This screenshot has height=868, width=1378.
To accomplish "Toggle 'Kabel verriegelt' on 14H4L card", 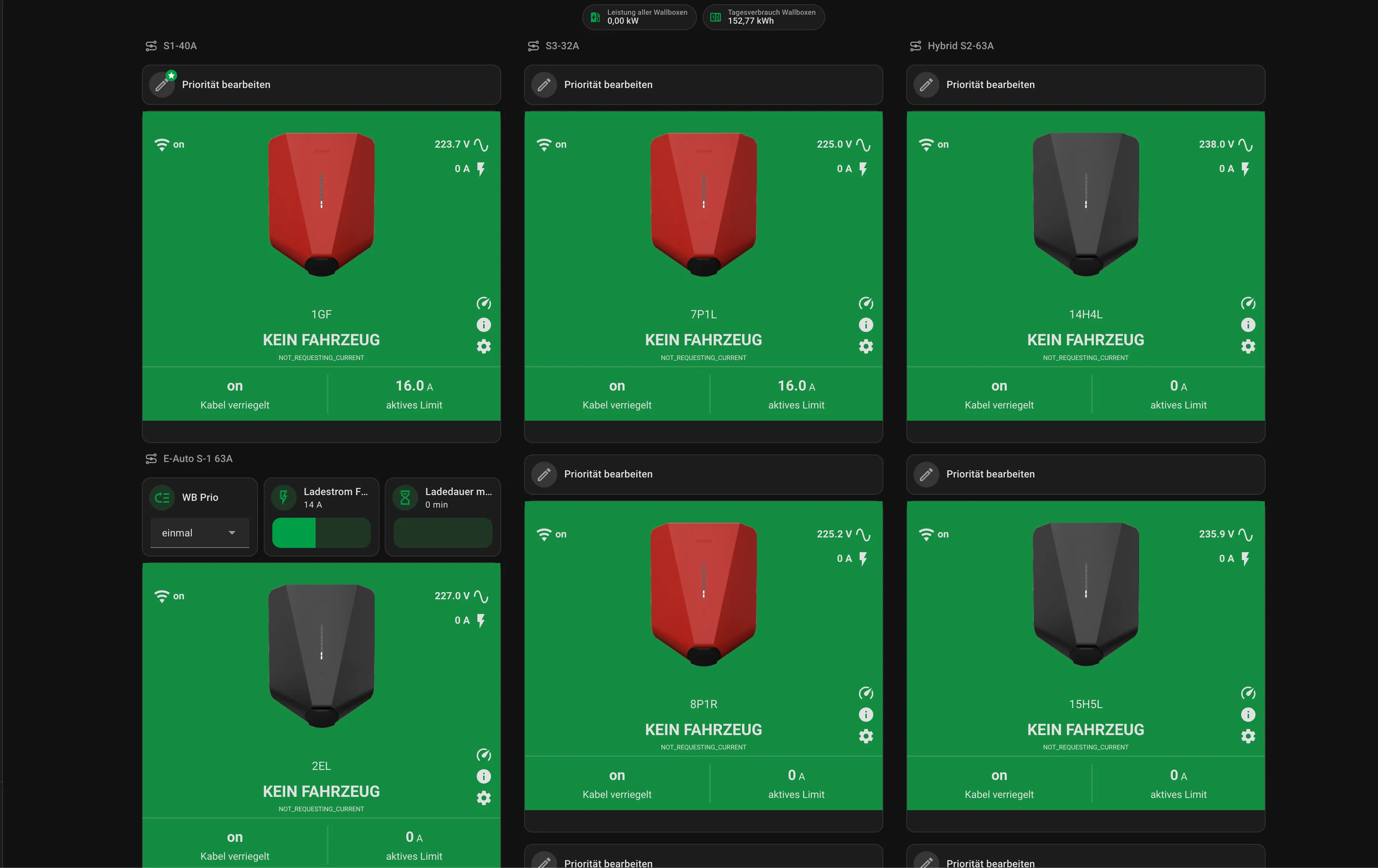I will pyautogui.click(x=999, y=394).
